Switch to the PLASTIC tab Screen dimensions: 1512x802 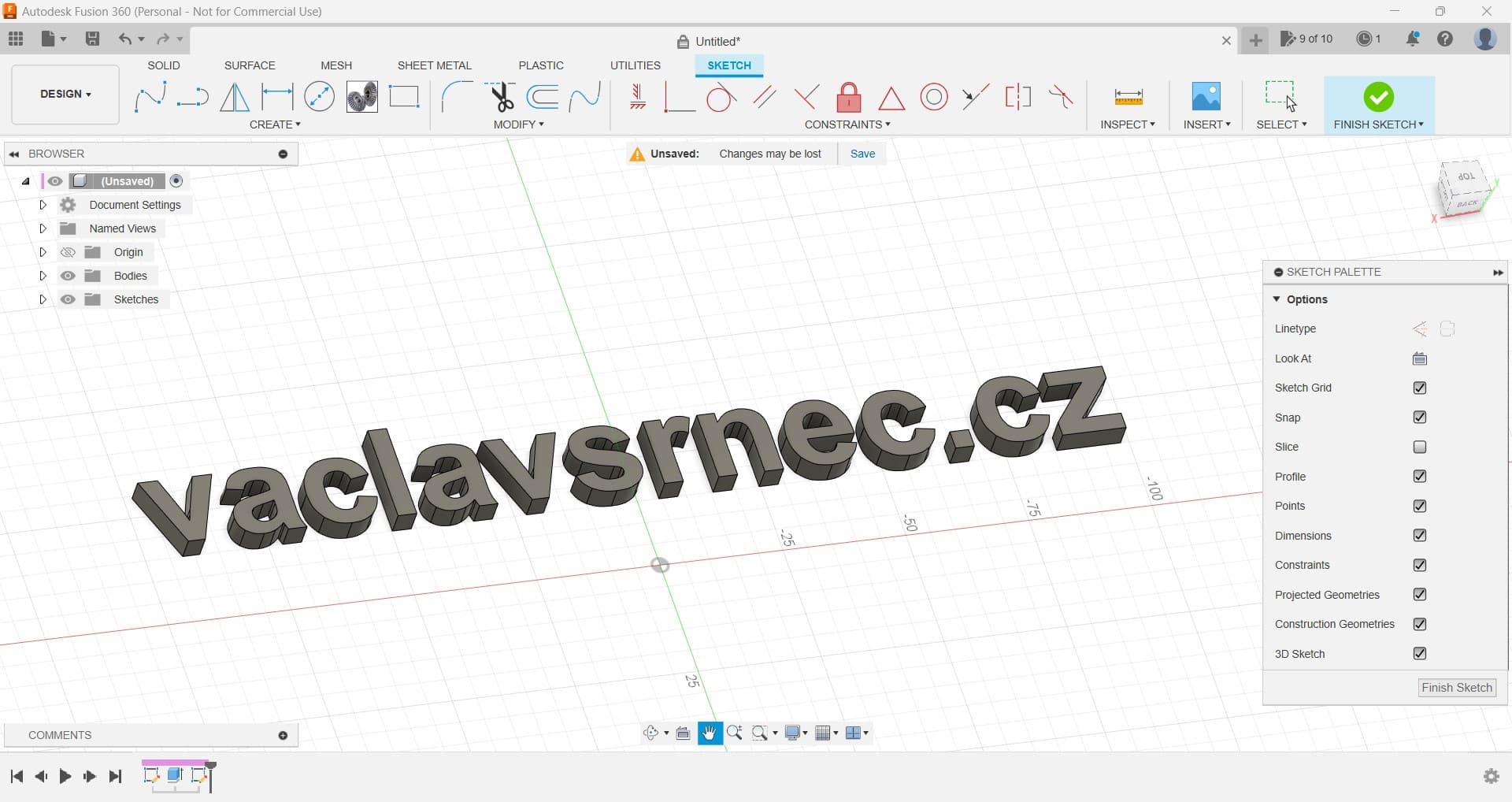[x=541, y=65]
